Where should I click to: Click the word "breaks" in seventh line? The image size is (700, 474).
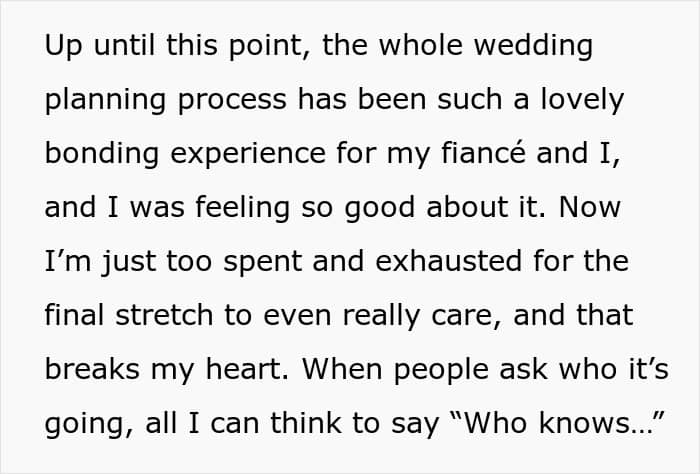pos(92,369)
